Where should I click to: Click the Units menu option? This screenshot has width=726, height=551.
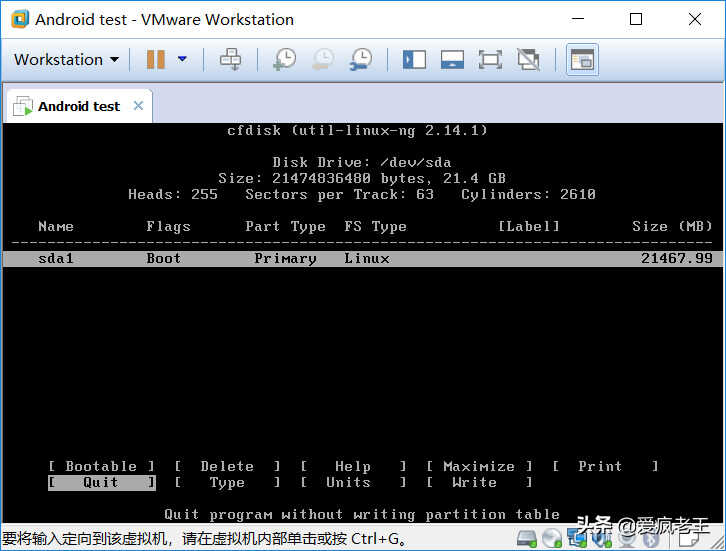(x=353, y=482)
